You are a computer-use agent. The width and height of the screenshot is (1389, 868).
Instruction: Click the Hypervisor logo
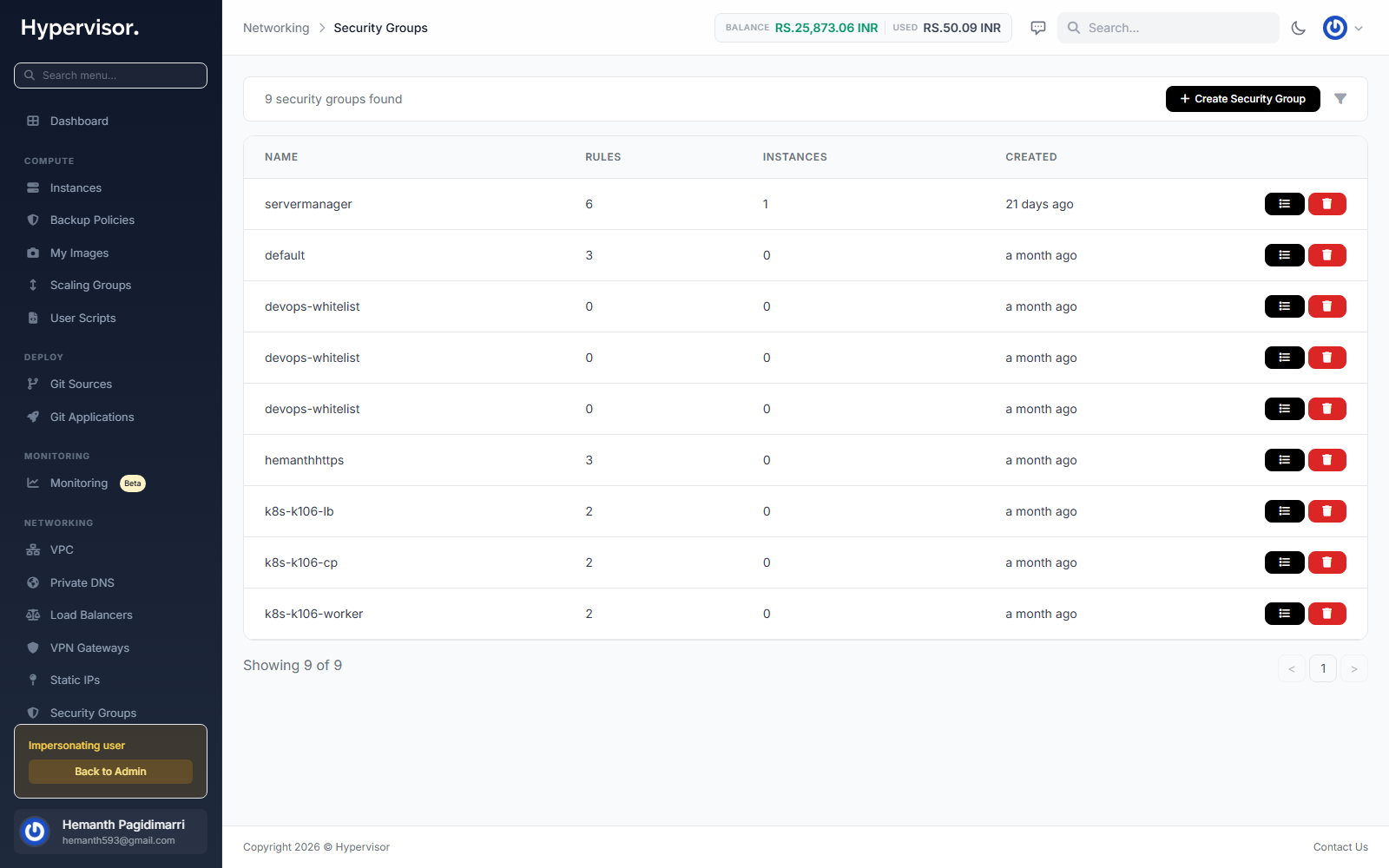coord(80,28)
